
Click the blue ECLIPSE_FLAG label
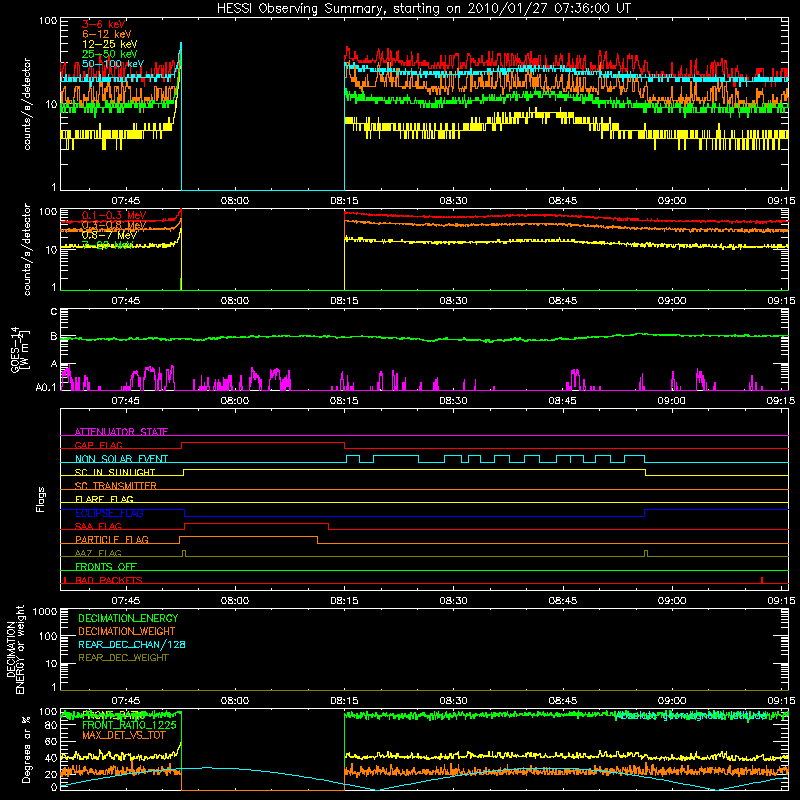click(109, 513)
